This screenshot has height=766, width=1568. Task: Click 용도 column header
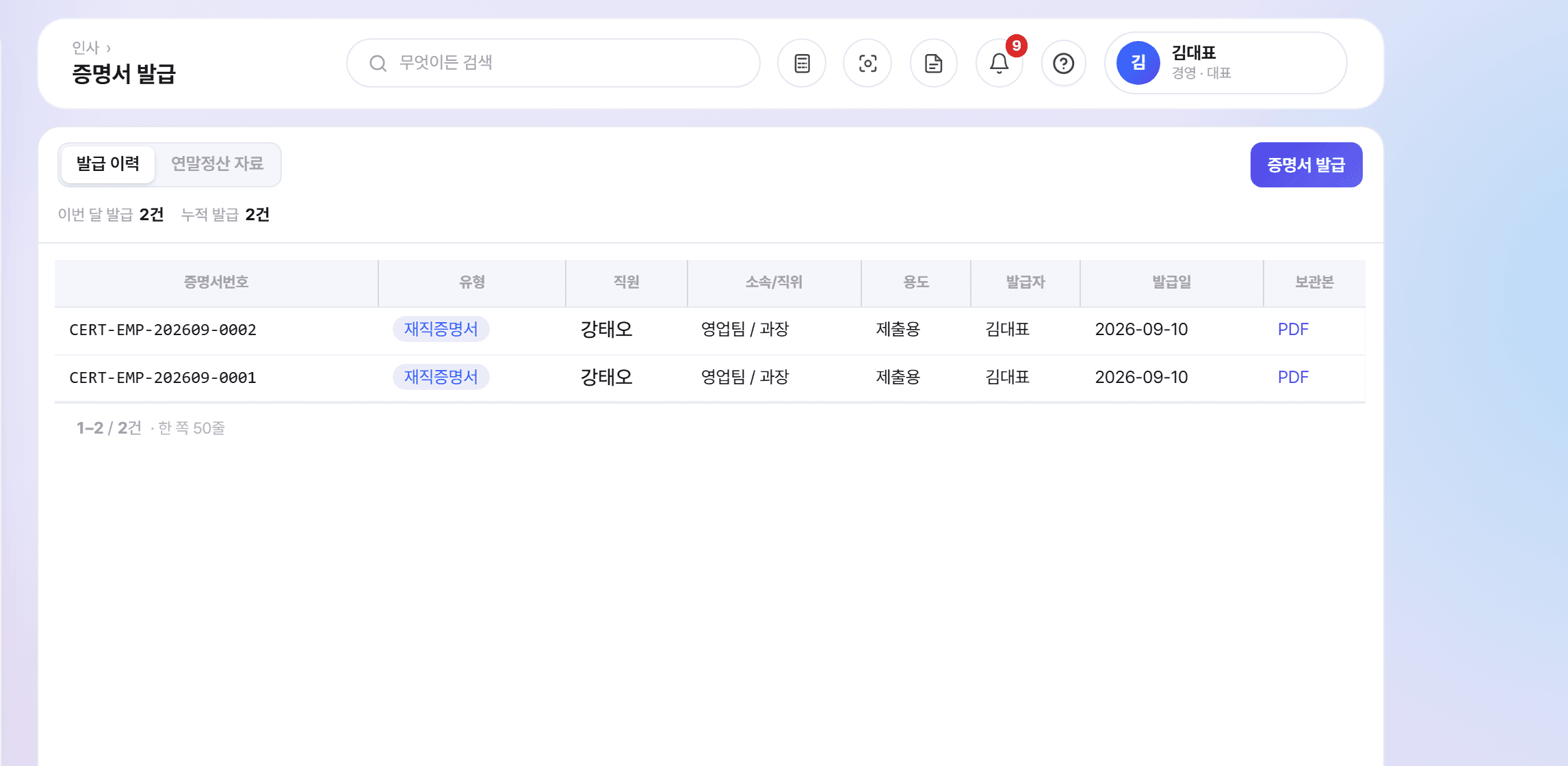coord(916,282)
